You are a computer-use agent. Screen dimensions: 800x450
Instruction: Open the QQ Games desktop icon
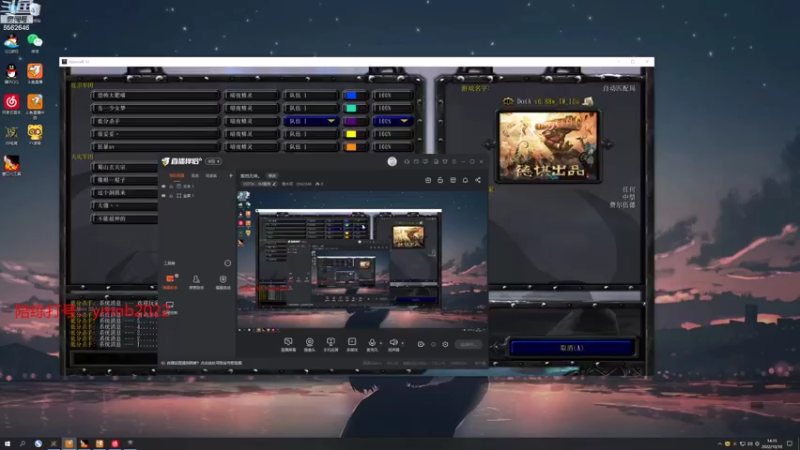(11, 41)
